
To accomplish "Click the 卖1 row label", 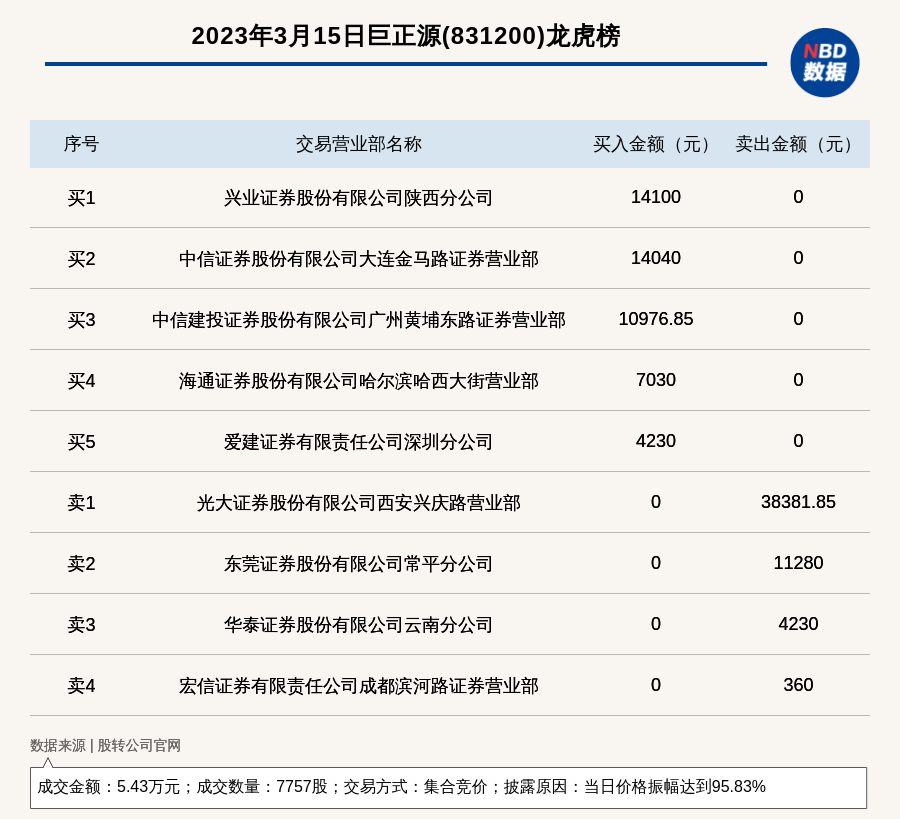I will point(81,503).
